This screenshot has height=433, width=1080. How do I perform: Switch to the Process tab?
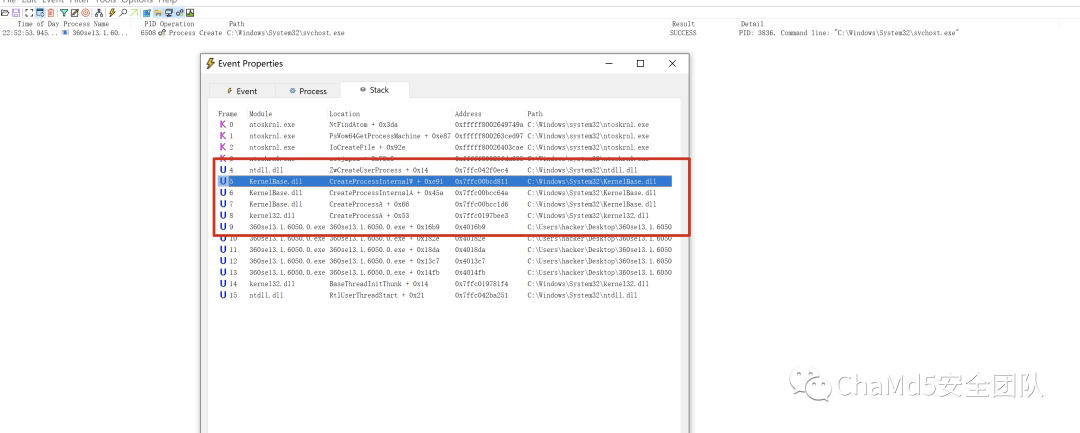point(307,91)
